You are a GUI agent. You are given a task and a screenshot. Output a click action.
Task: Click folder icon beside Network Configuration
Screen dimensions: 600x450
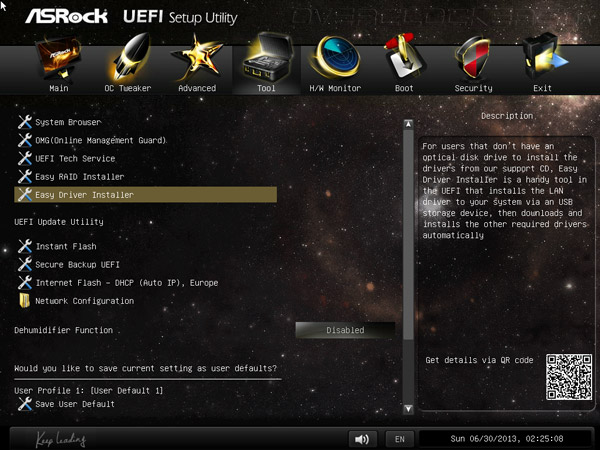pyautogui.click(x=25, y=301)
